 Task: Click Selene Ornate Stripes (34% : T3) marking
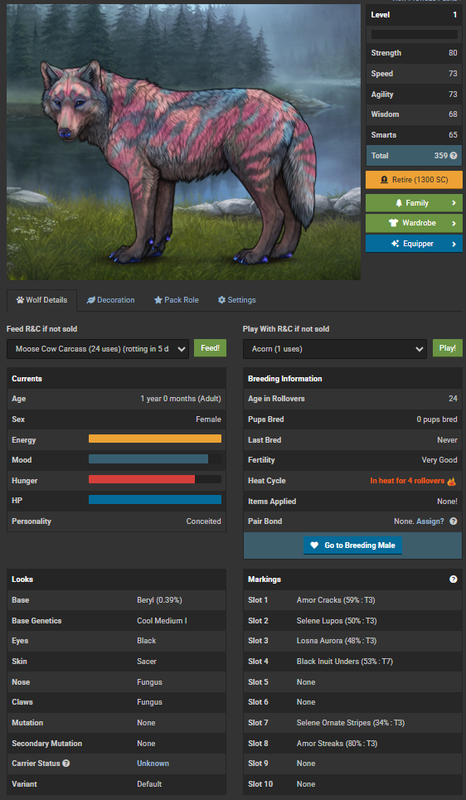351,723
